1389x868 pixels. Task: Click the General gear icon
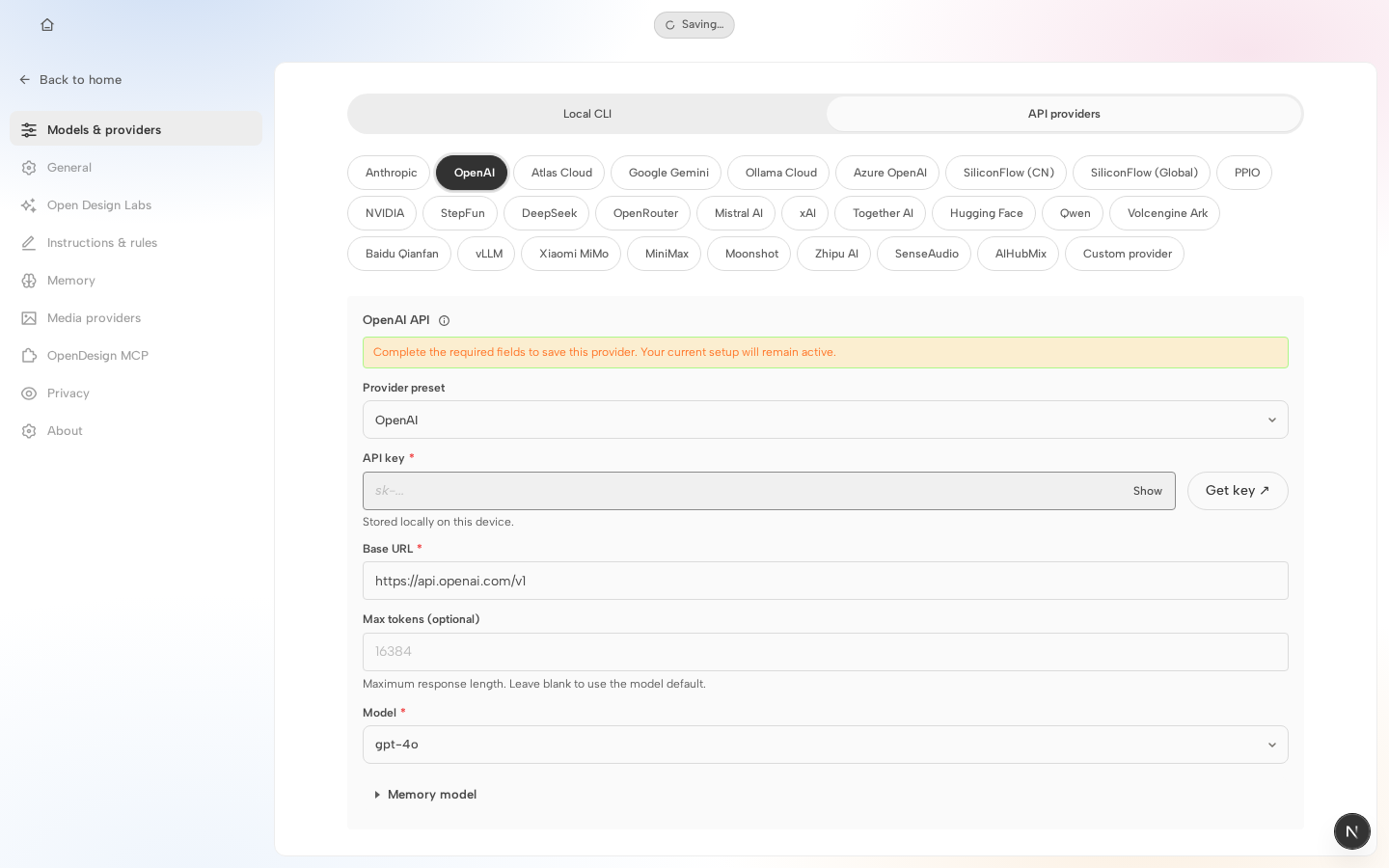(x=29, y=168)
